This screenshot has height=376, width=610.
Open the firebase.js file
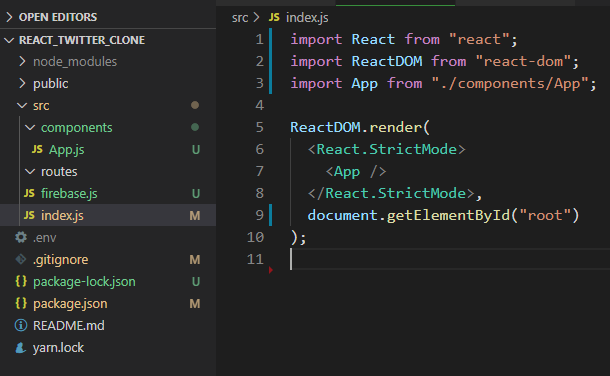click(x=69, y=194)
